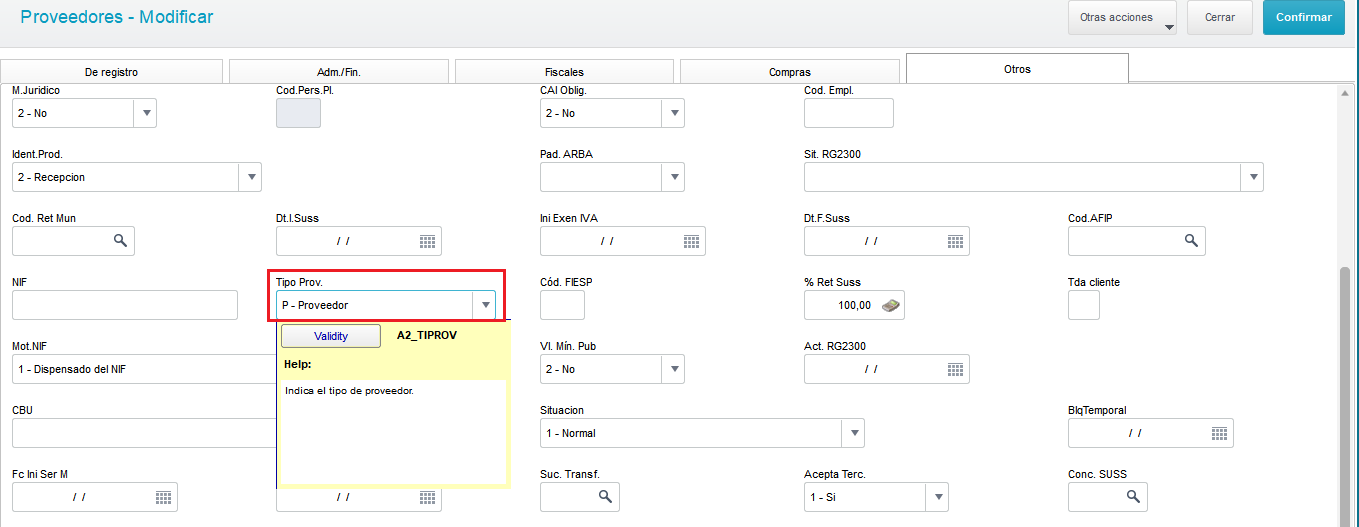Open search lookup for Cod.AFIP
Image resolution: width=1359 pixels, height=527 pixels.
pos(1191,241)
